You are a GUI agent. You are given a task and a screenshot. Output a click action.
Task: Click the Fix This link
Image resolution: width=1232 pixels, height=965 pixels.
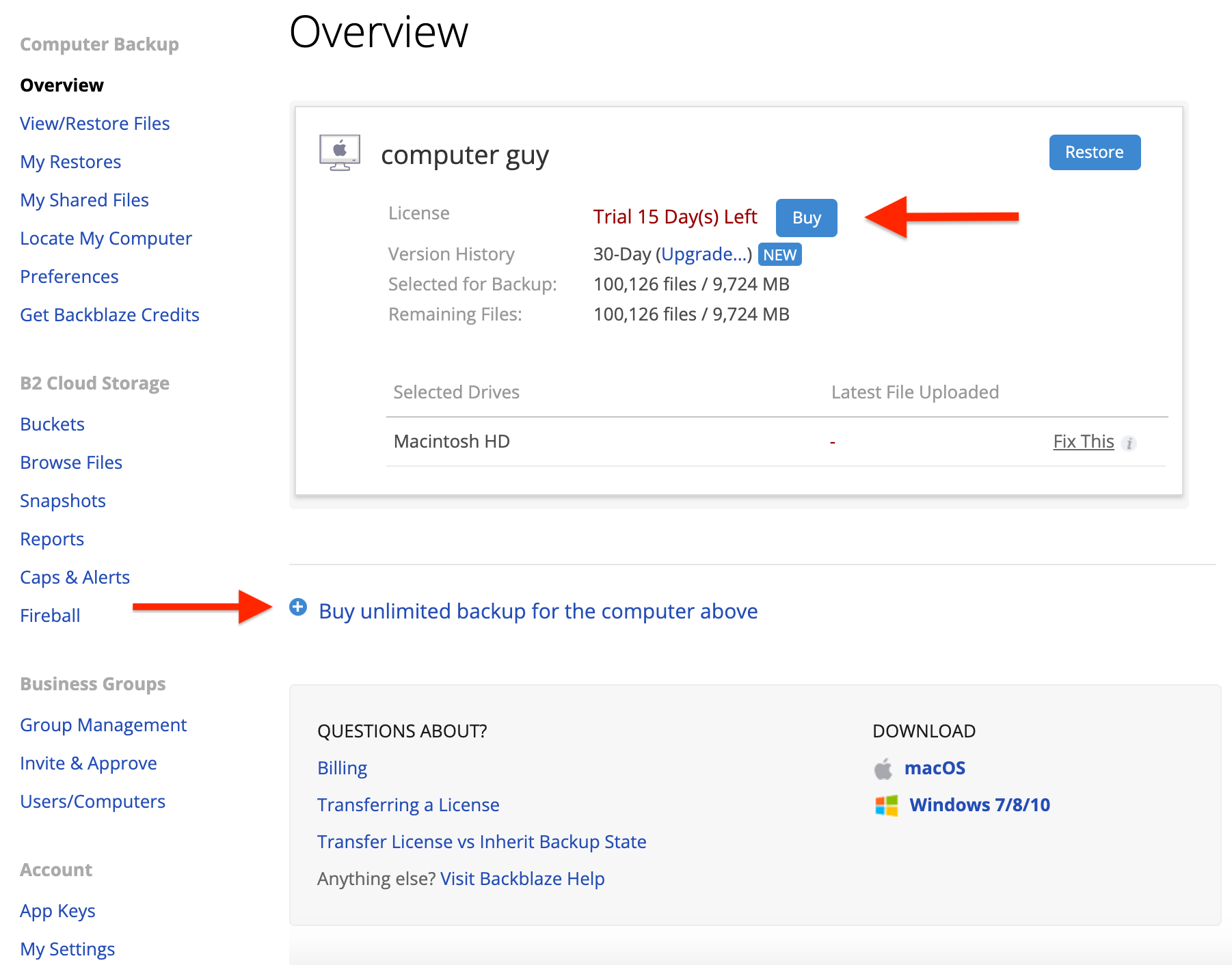(x=1084, y=441)
